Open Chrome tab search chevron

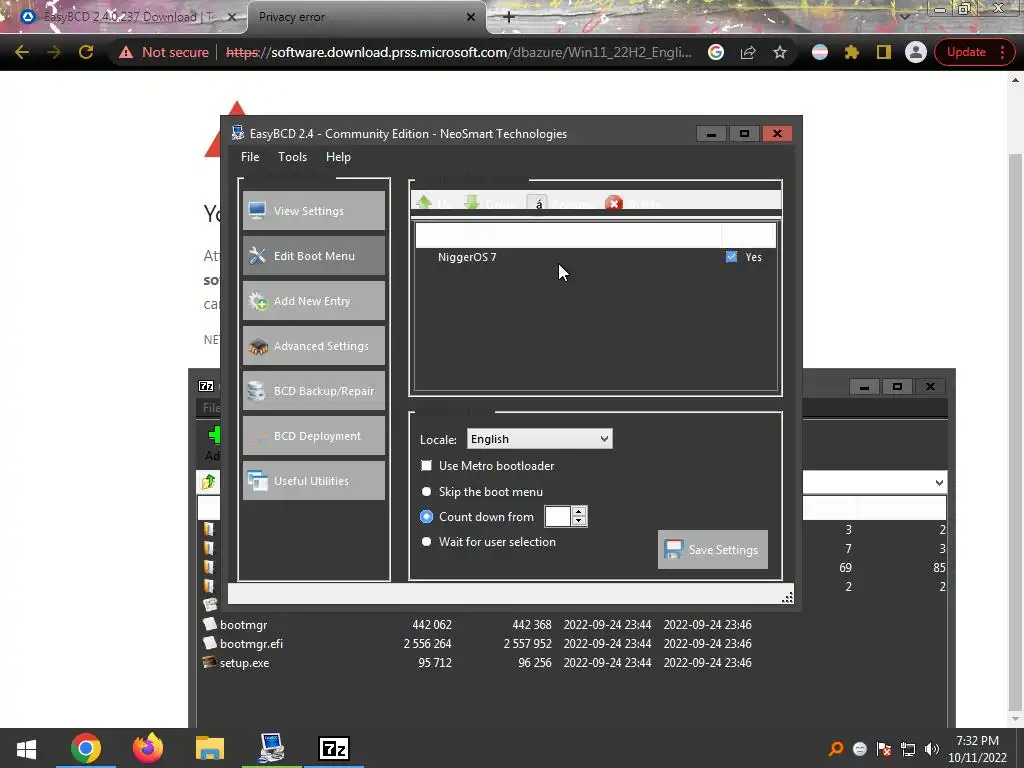pyautogui.click(x=905, y=16)
